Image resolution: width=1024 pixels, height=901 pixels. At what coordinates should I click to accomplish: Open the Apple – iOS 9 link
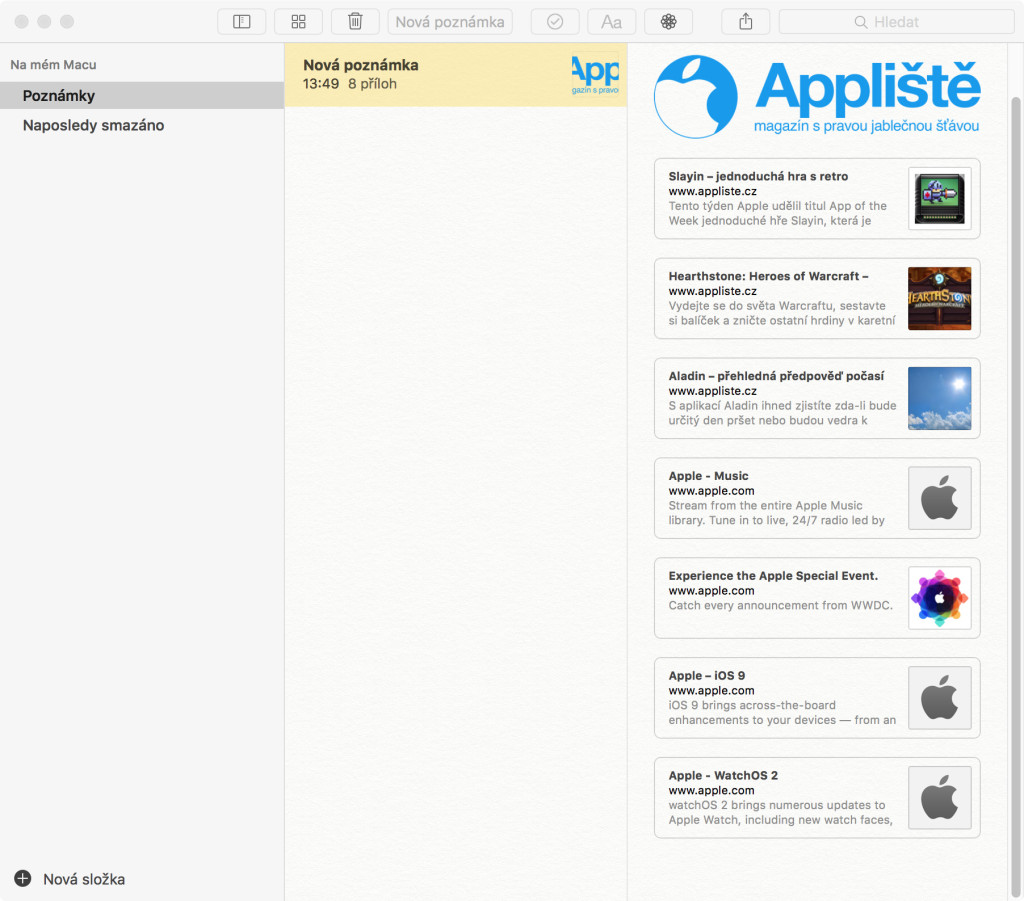click(x=707, y=676)
